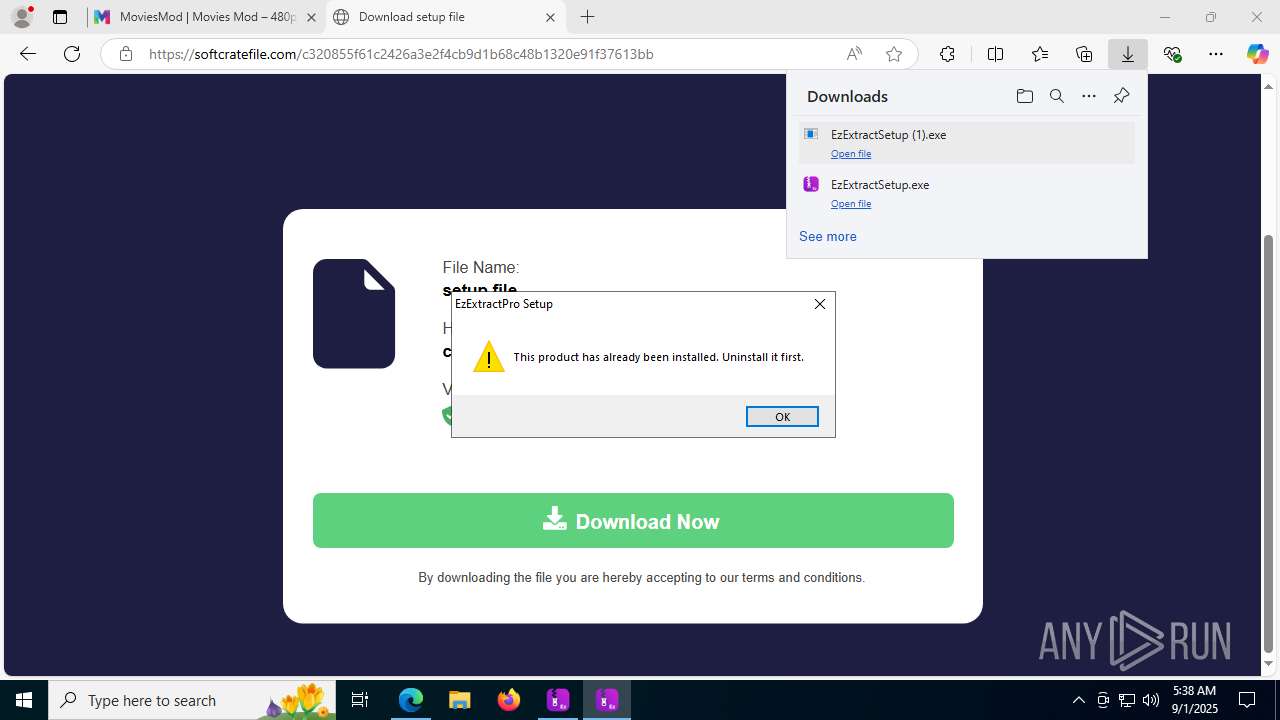
Task: Search downloads with the magnifier icon
Action: [1056, 96]
